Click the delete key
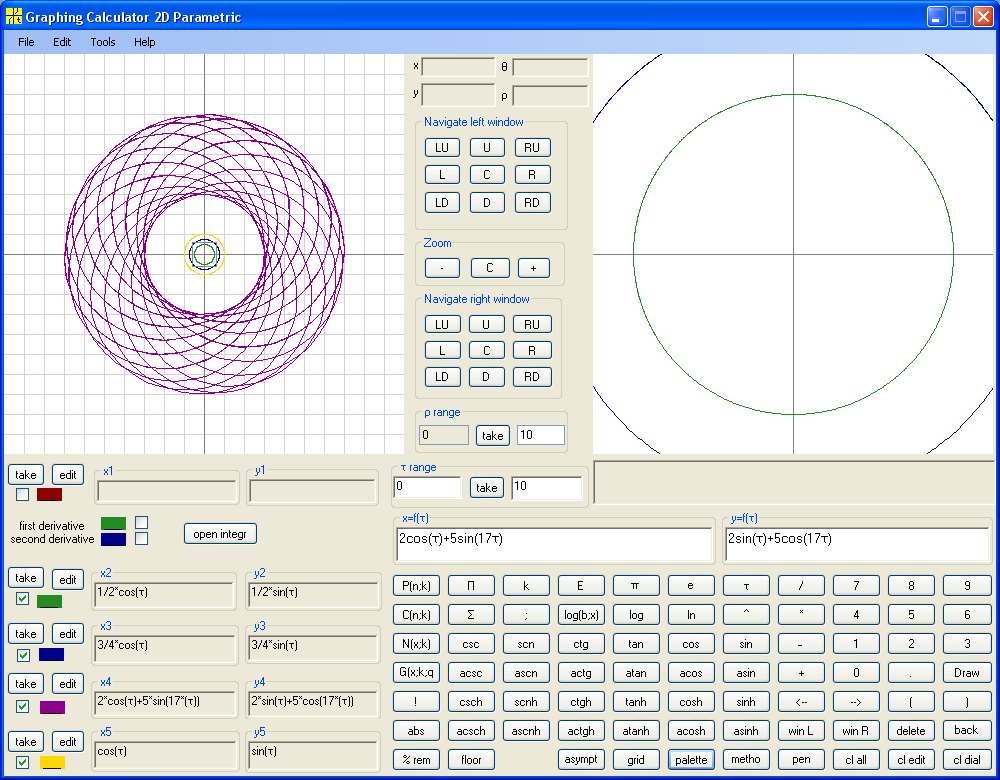The image size is (1000, 780). [911, 731]
